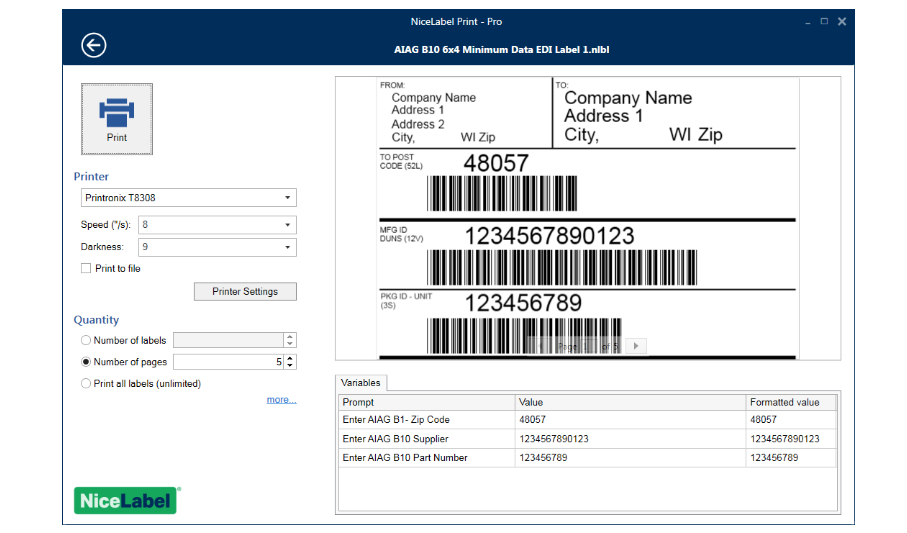The width and height of the screenshot is (907, 533).
Task: Open Printer Settings
Action: click(245, 292)
